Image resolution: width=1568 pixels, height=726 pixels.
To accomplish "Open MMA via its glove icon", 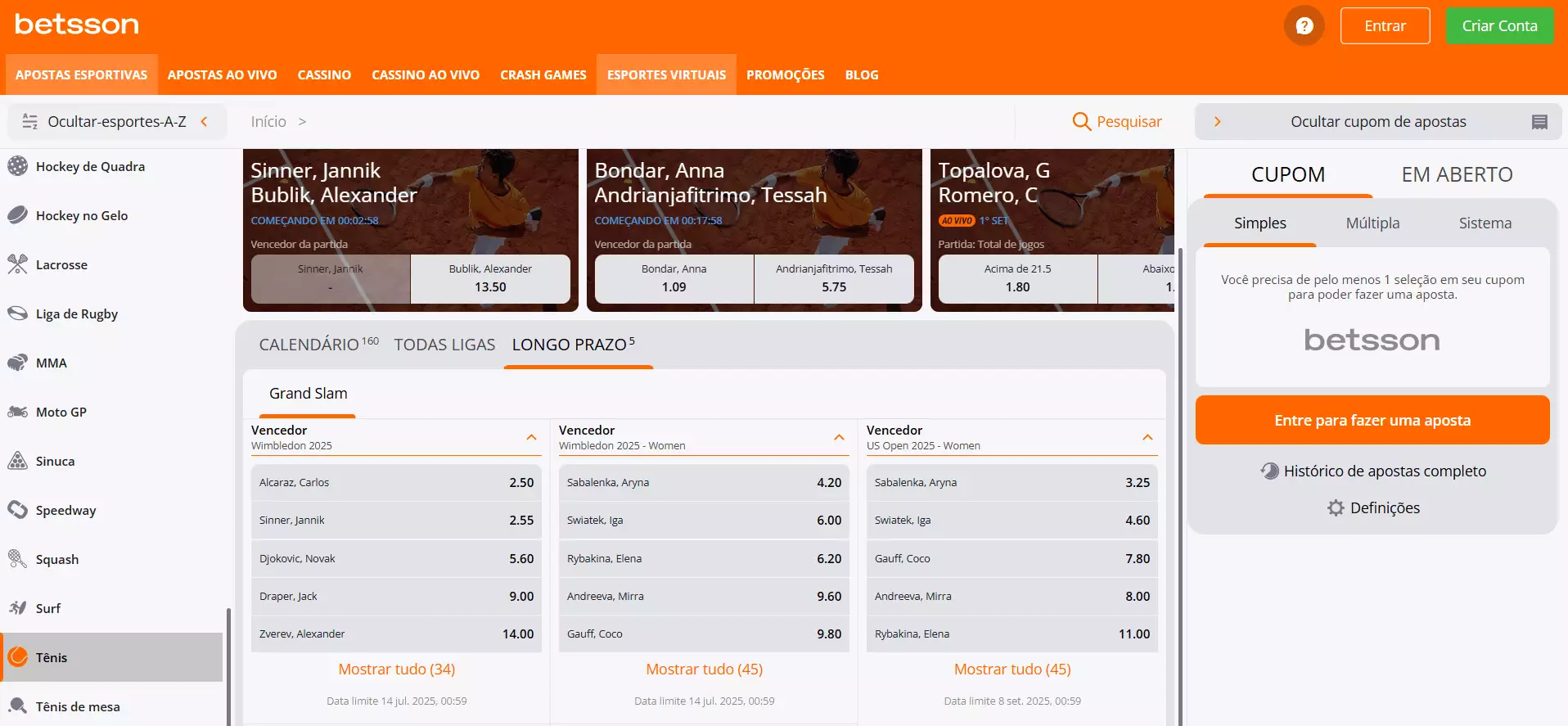I will pos(17,363).
